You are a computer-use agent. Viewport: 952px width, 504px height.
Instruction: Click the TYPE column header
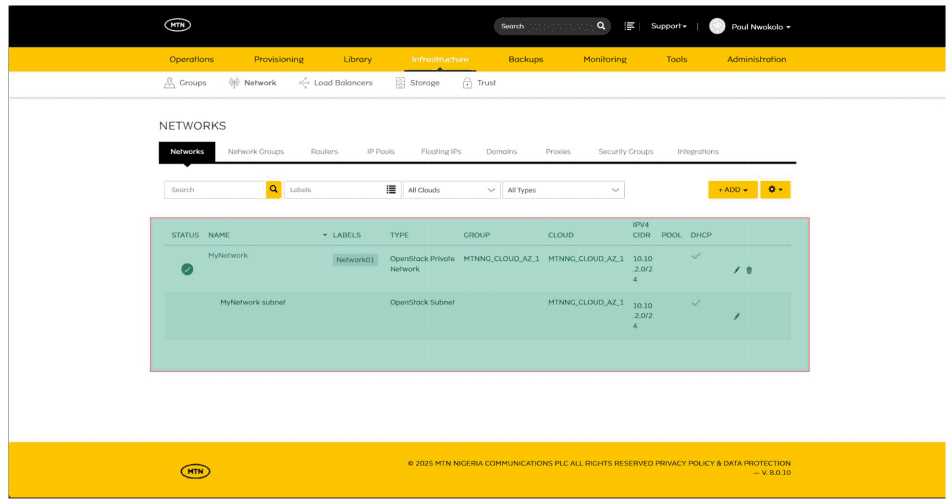[x=399, y=235]
